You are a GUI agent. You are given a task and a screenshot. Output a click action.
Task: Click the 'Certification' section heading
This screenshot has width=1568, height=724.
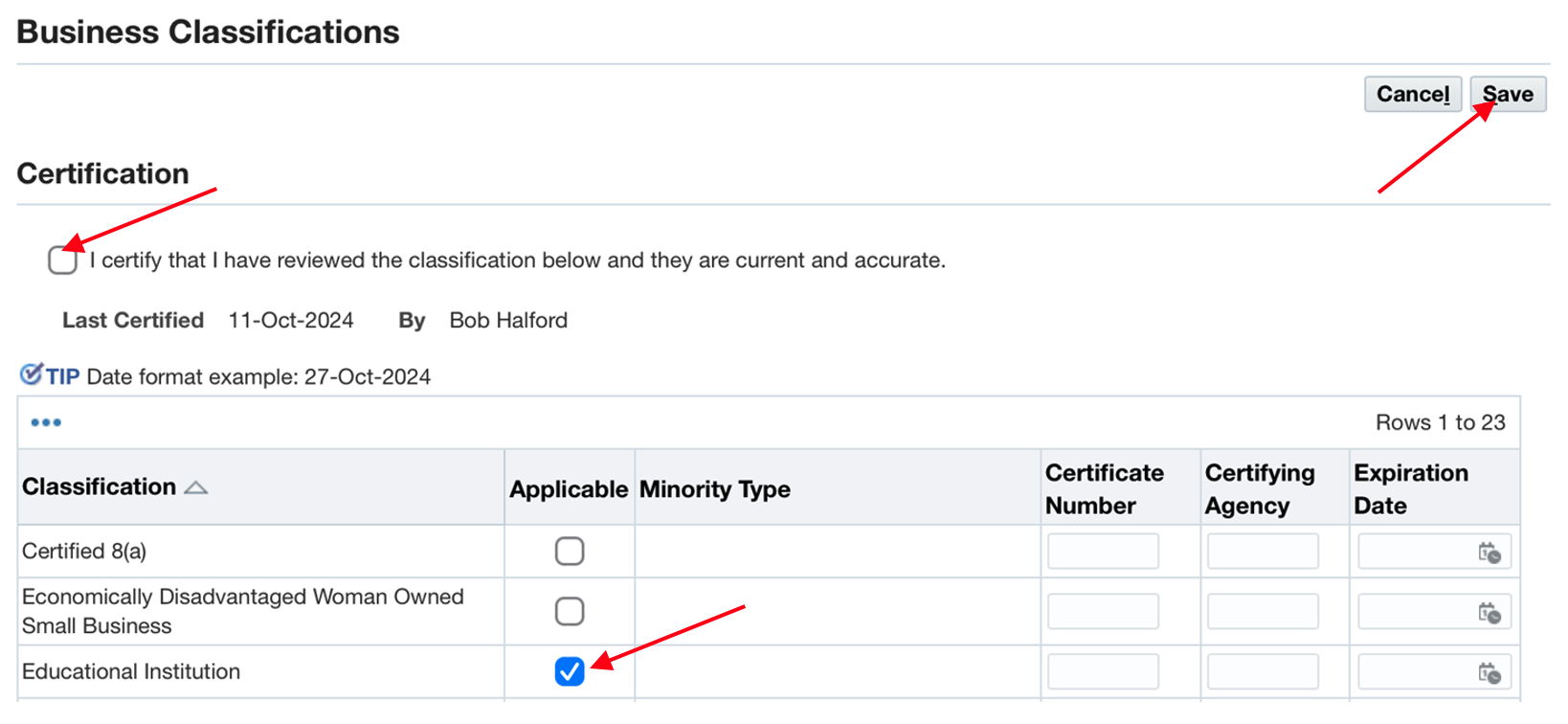(x=102, y=173)
